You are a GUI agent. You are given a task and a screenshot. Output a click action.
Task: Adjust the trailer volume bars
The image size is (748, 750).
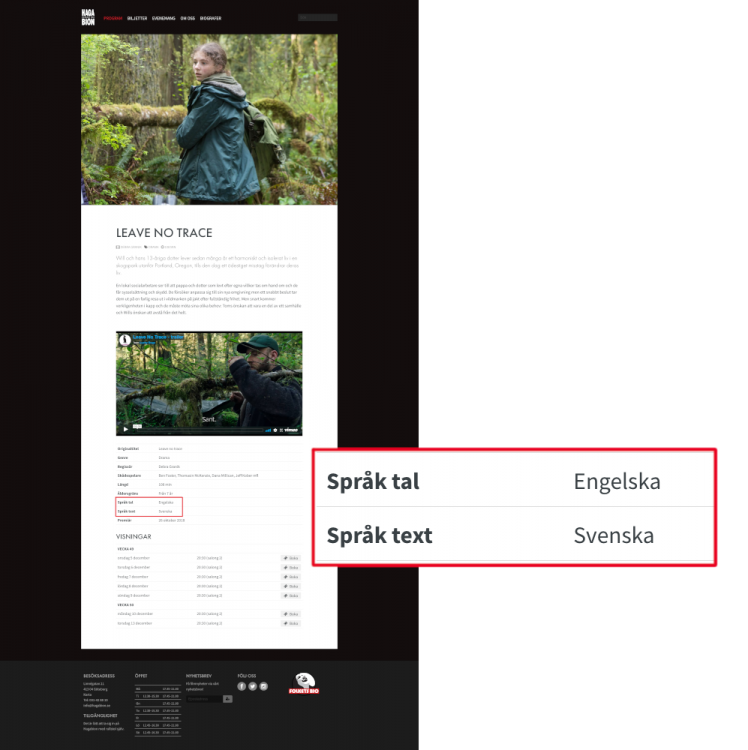268,430
